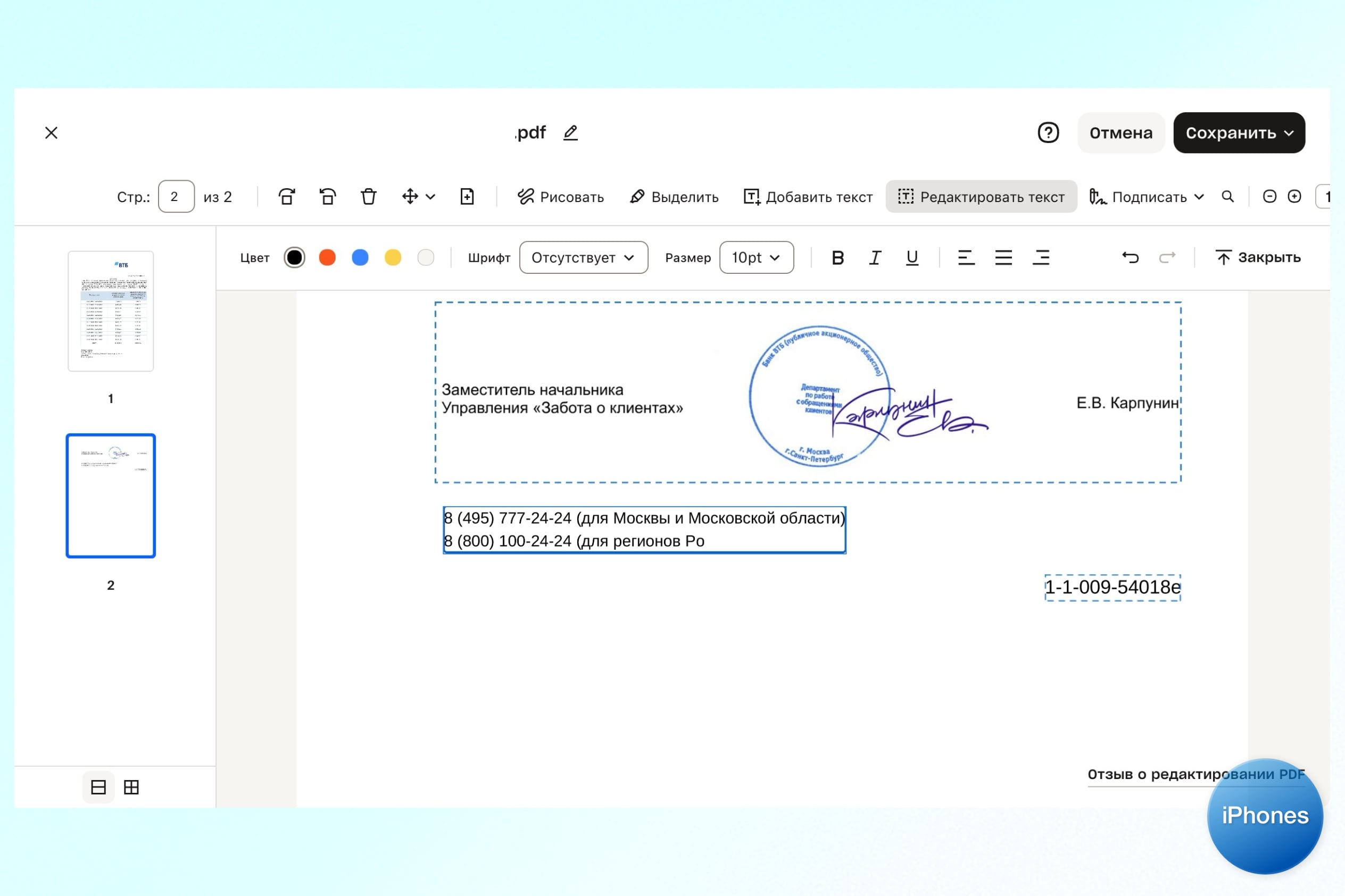This screenshot has height=896, width=1345.
Task: Expand the 10pt size dropdown
Action: 755,258
